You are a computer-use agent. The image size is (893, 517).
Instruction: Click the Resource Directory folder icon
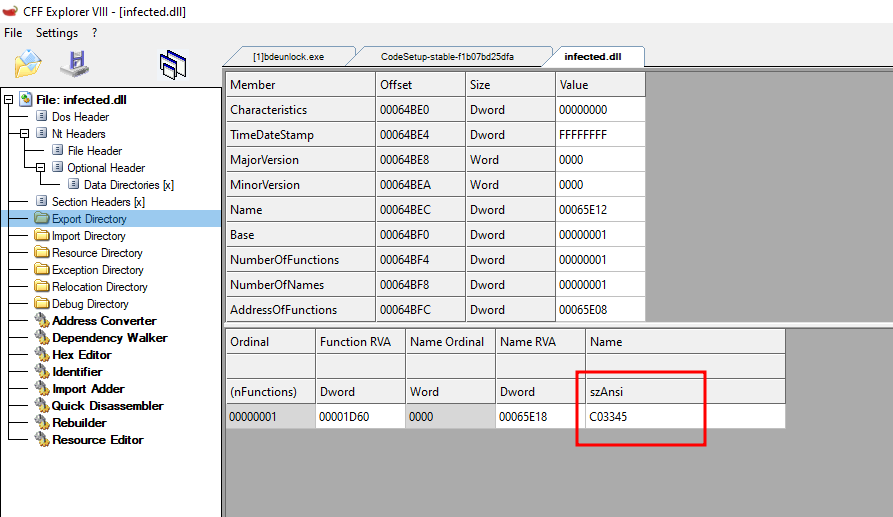[42, 253]
